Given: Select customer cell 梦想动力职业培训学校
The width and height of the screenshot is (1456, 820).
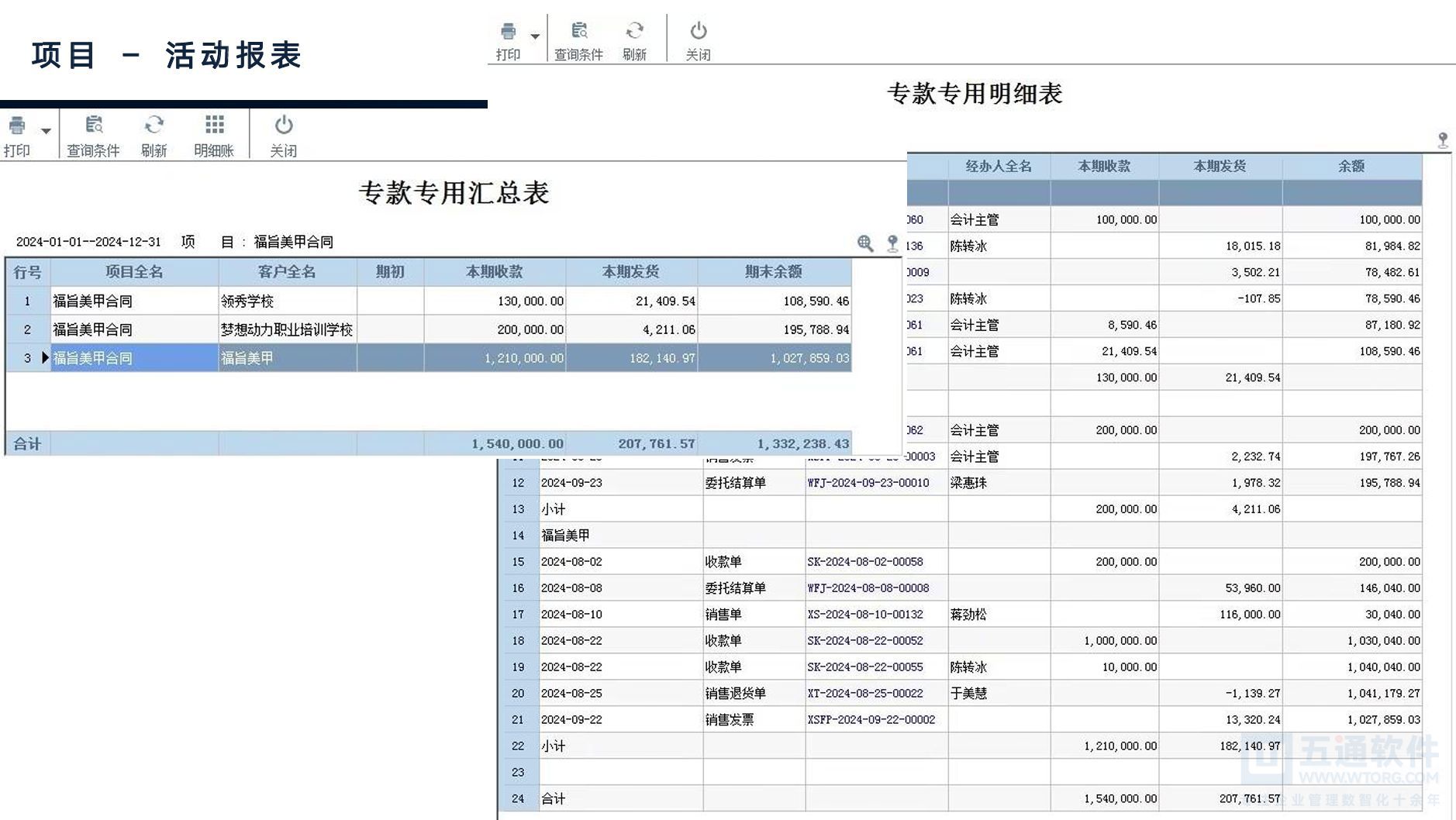Looking at the screenshot, I should point(286,329).
